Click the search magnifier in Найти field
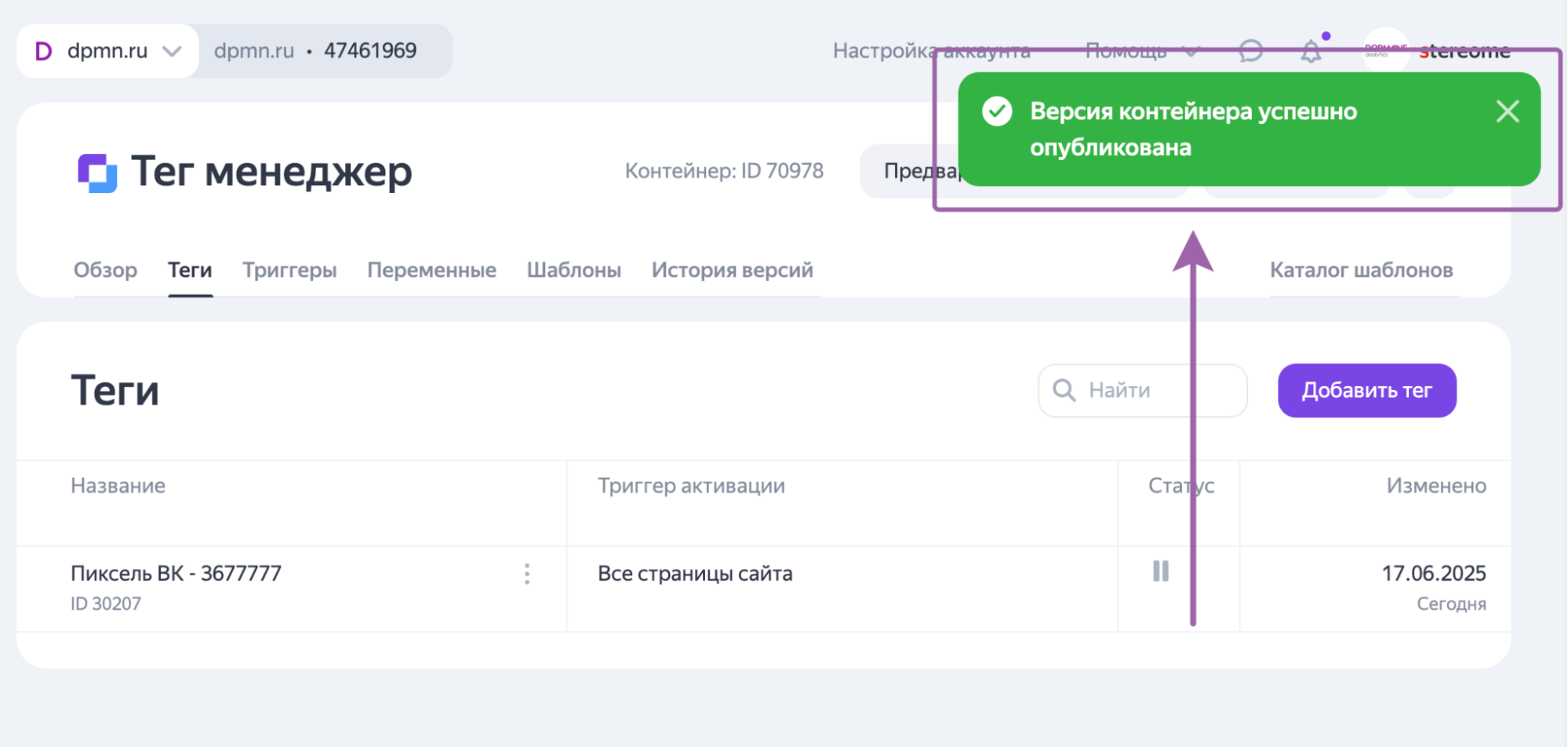This screenshot has width=1568, height=747. click(1064, 390)
